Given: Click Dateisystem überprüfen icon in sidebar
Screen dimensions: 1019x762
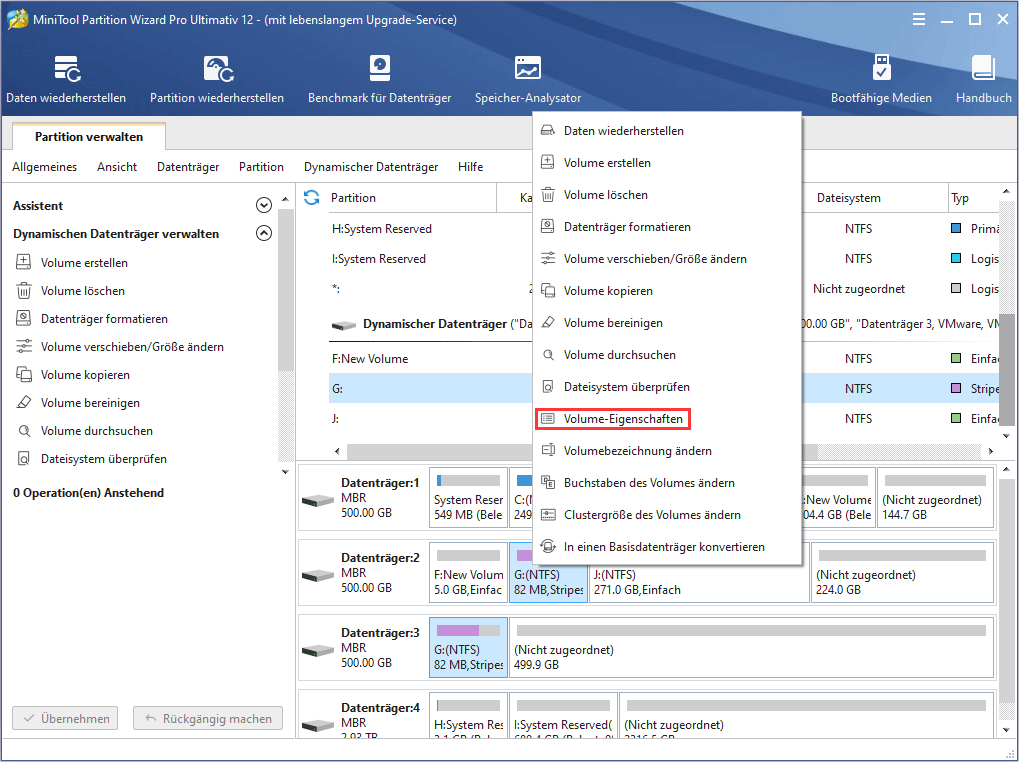Looking at the screenshot, I should point(23,458).
